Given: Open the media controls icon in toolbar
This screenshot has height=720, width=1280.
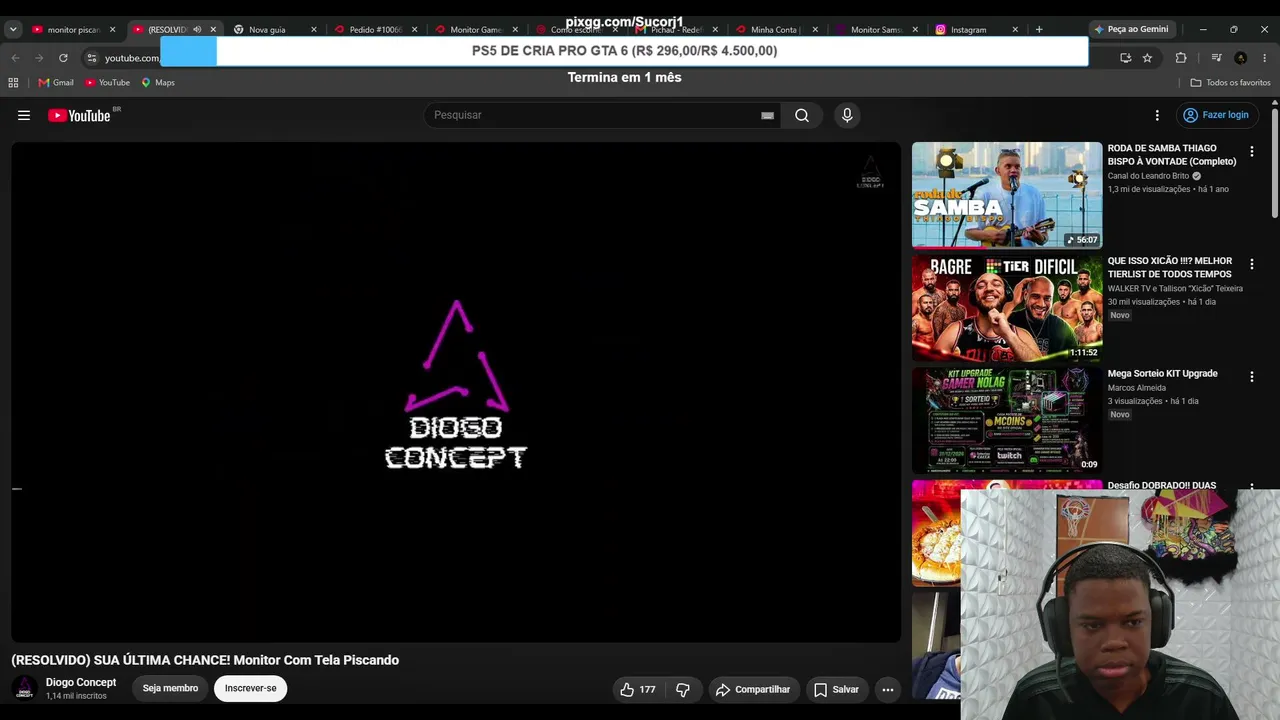Looking at the screenshot, I should [1216, 58].
